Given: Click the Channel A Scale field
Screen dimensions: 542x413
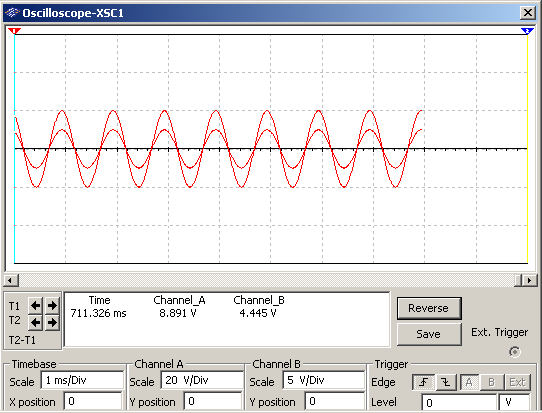Looking at the screenshot, I should (202, 381).
